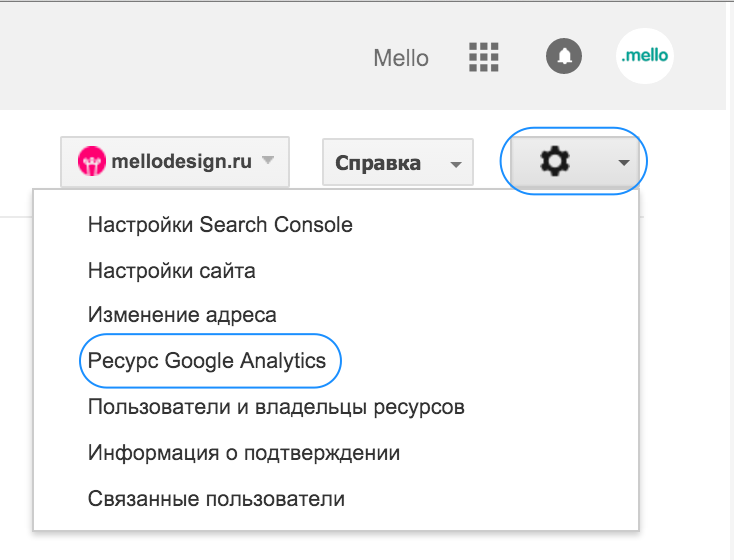Expand the Справка dropdown arrow
The image size is (734, 560).
pyautogui.click(x=456, y=163)
